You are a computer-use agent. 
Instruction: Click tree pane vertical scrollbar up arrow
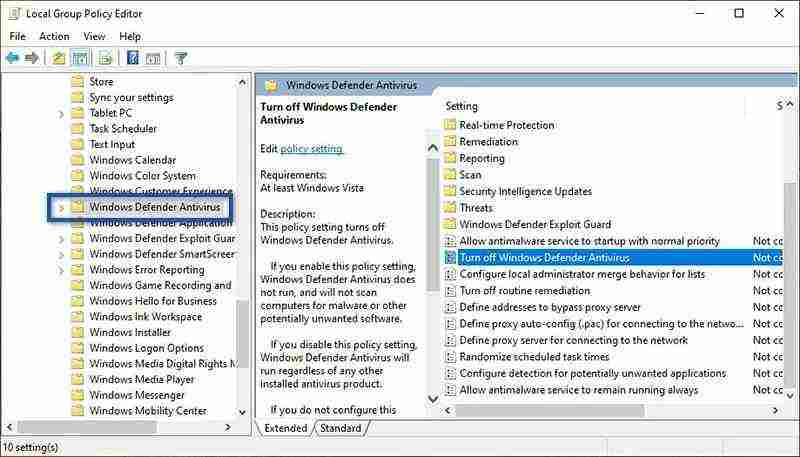242,82
